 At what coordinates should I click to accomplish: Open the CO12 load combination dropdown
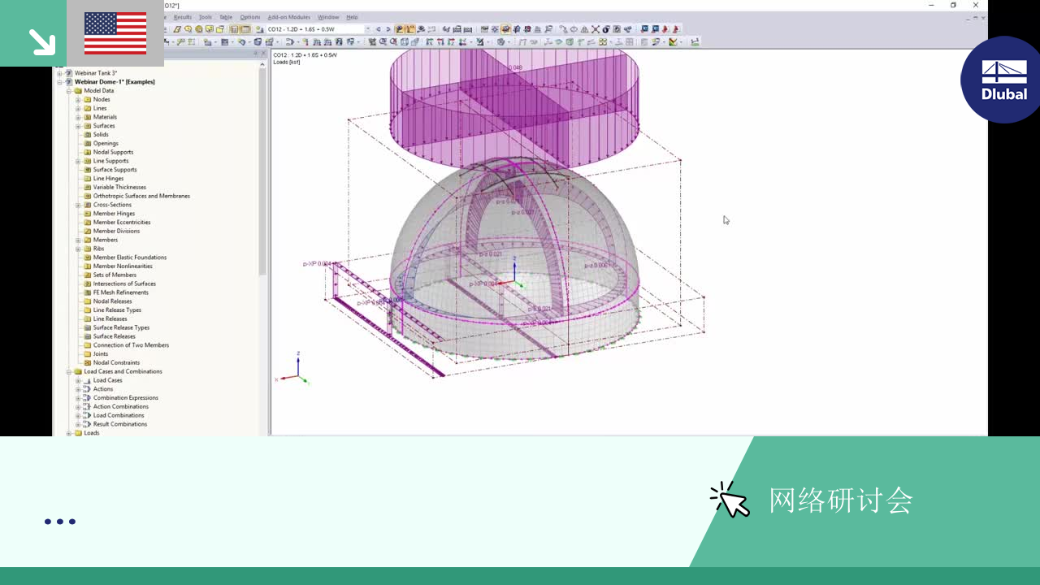click(367, 29)
